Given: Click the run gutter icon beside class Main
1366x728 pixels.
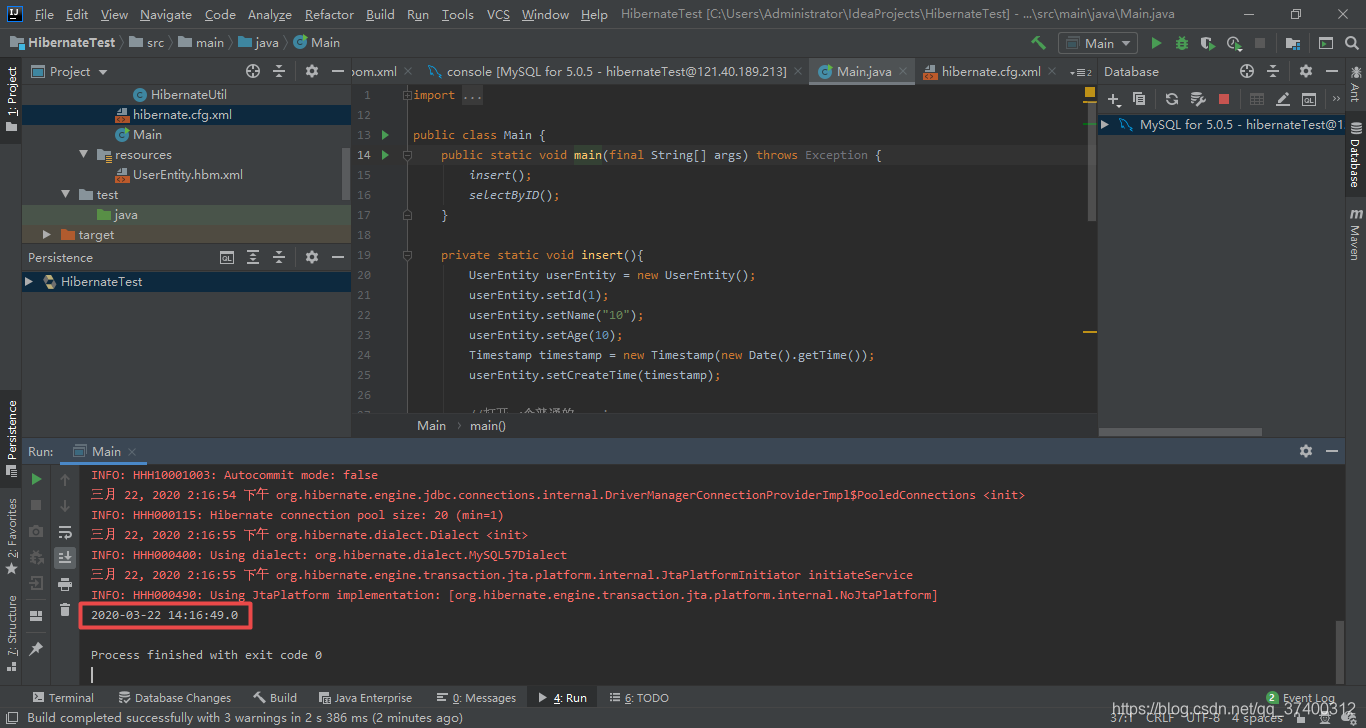Looking at the screenshot, I should [x=385, y=135].
